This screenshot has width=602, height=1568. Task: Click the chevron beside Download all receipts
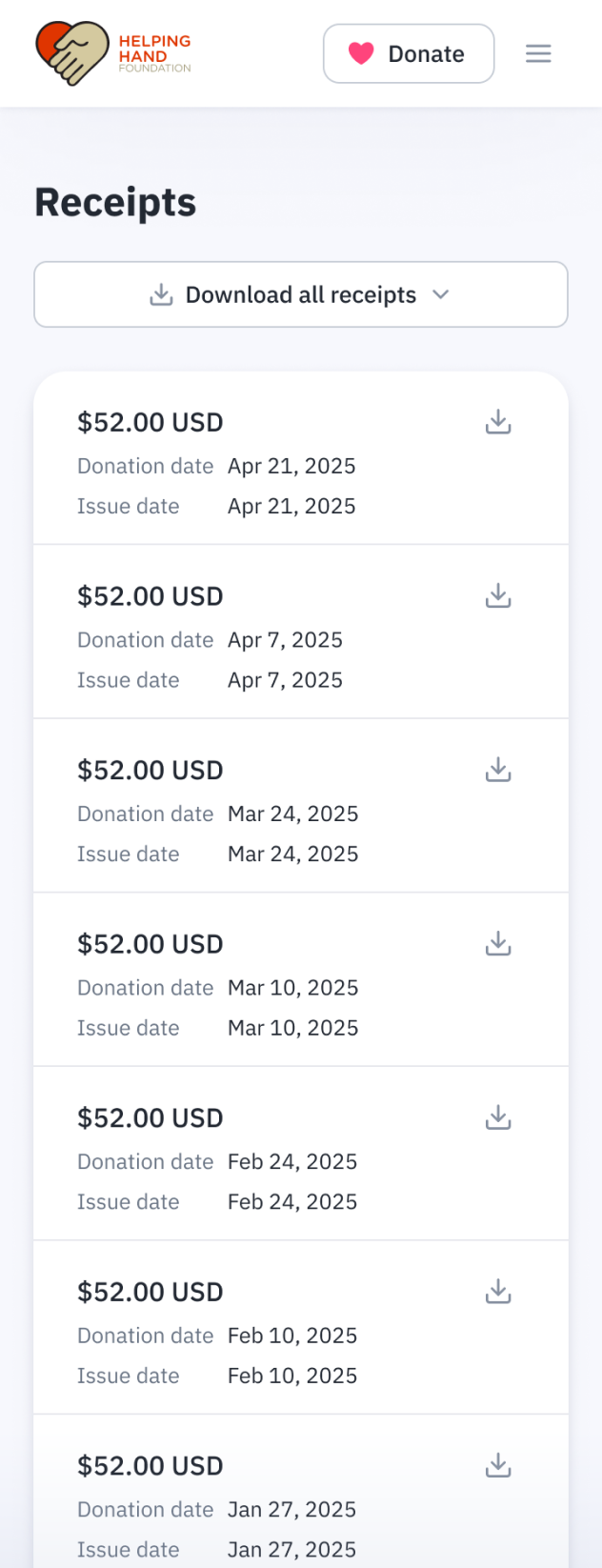pos(440,294)
